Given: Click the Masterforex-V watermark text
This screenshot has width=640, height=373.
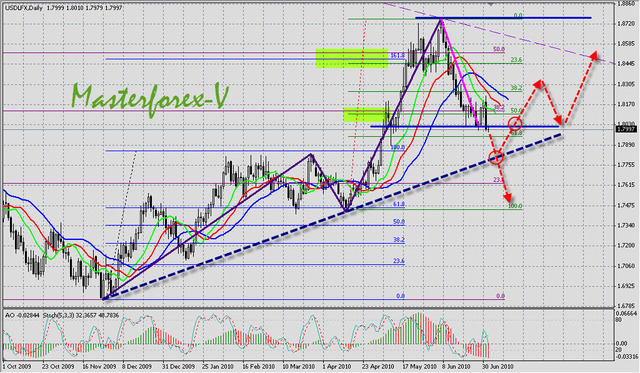Looking at the screenshot, I should point(149,97).
